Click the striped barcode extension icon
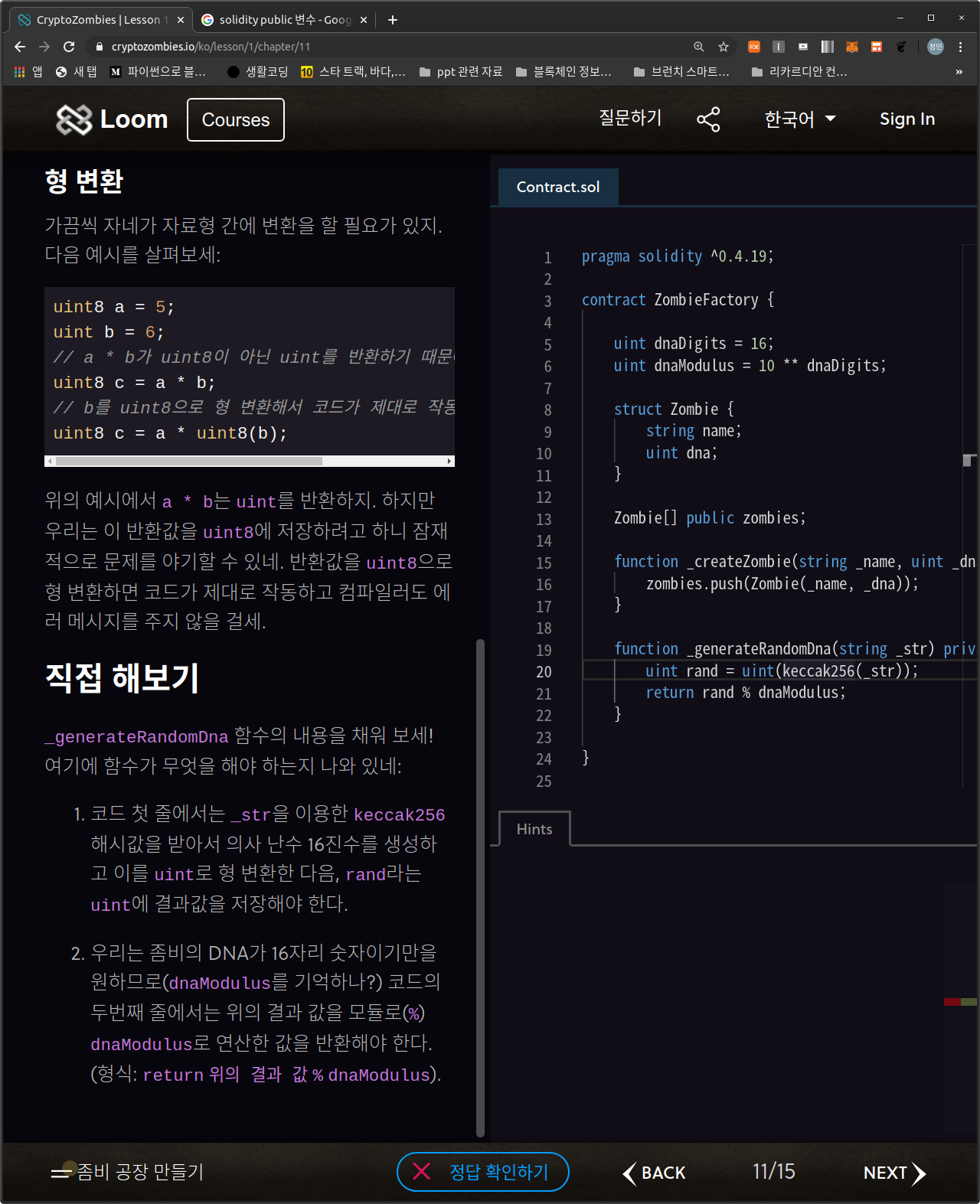This screenshot has height=1204, width=980. pyautogui.click(x=828, y=47)
